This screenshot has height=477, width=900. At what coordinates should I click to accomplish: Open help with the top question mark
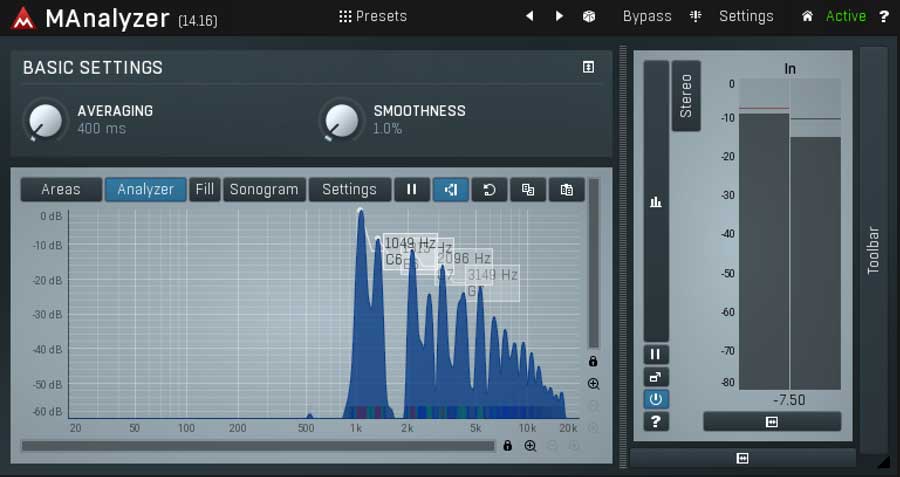coord(884,16)
